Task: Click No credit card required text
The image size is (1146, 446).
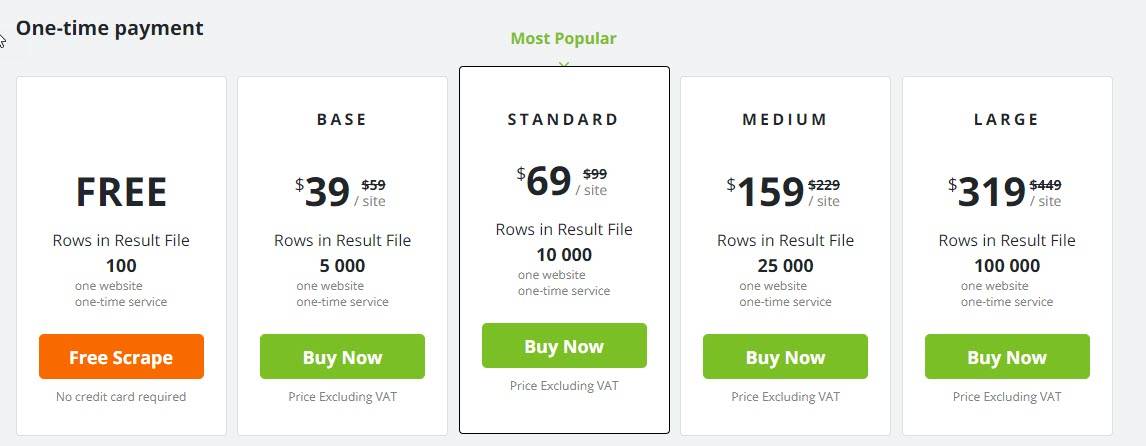Action: click(x=121, y=397)
